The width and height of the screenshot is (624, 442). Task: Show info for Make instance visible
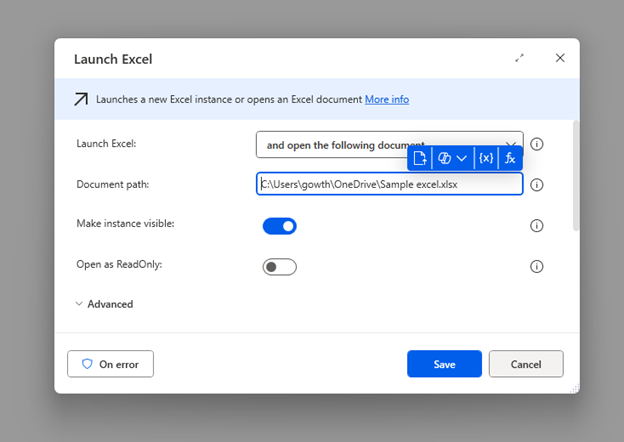(x=536, y=226)
